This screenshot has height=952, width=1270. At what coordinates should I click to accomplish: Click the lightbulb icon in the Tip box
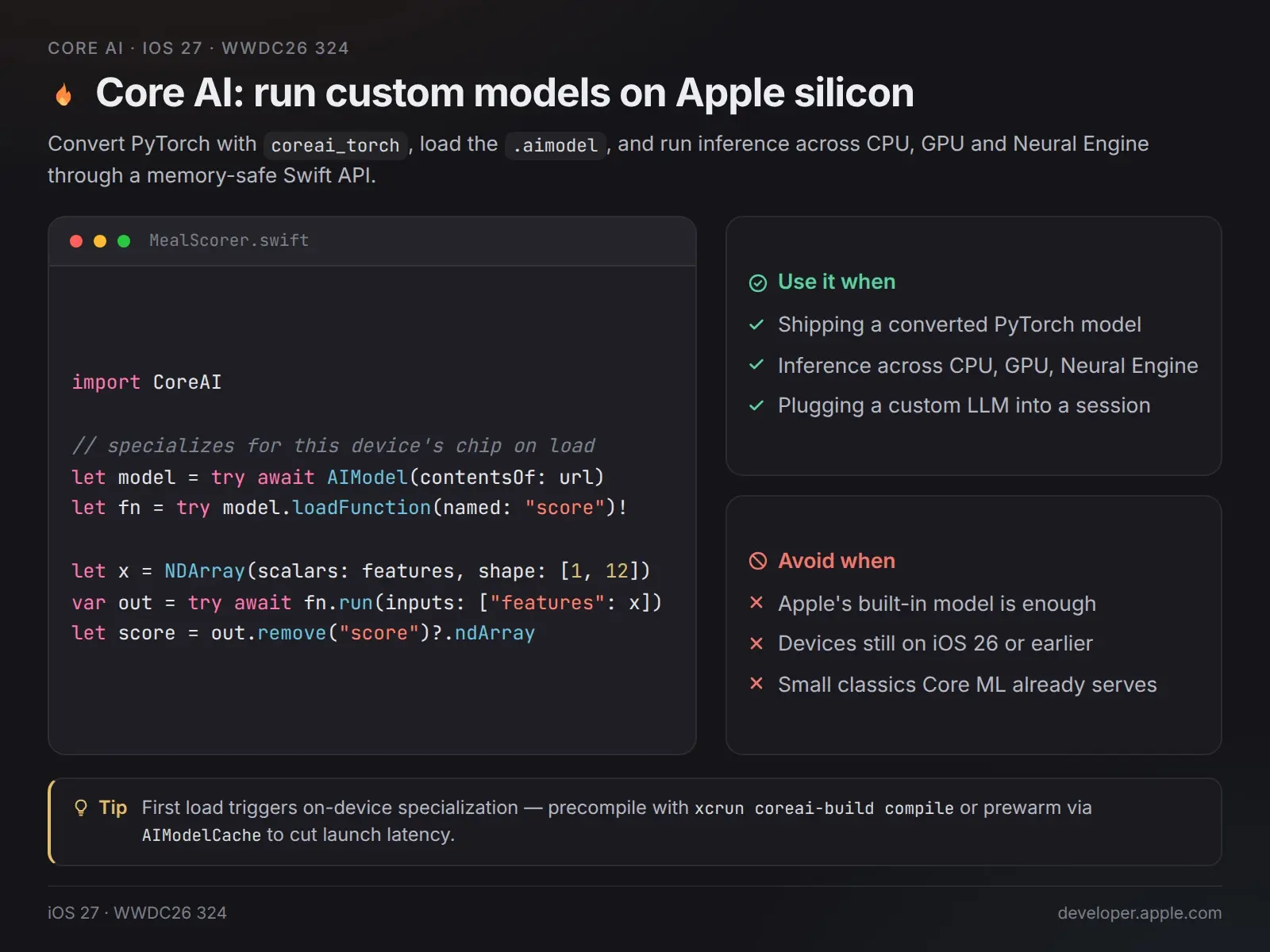click(x=81, y=808)
